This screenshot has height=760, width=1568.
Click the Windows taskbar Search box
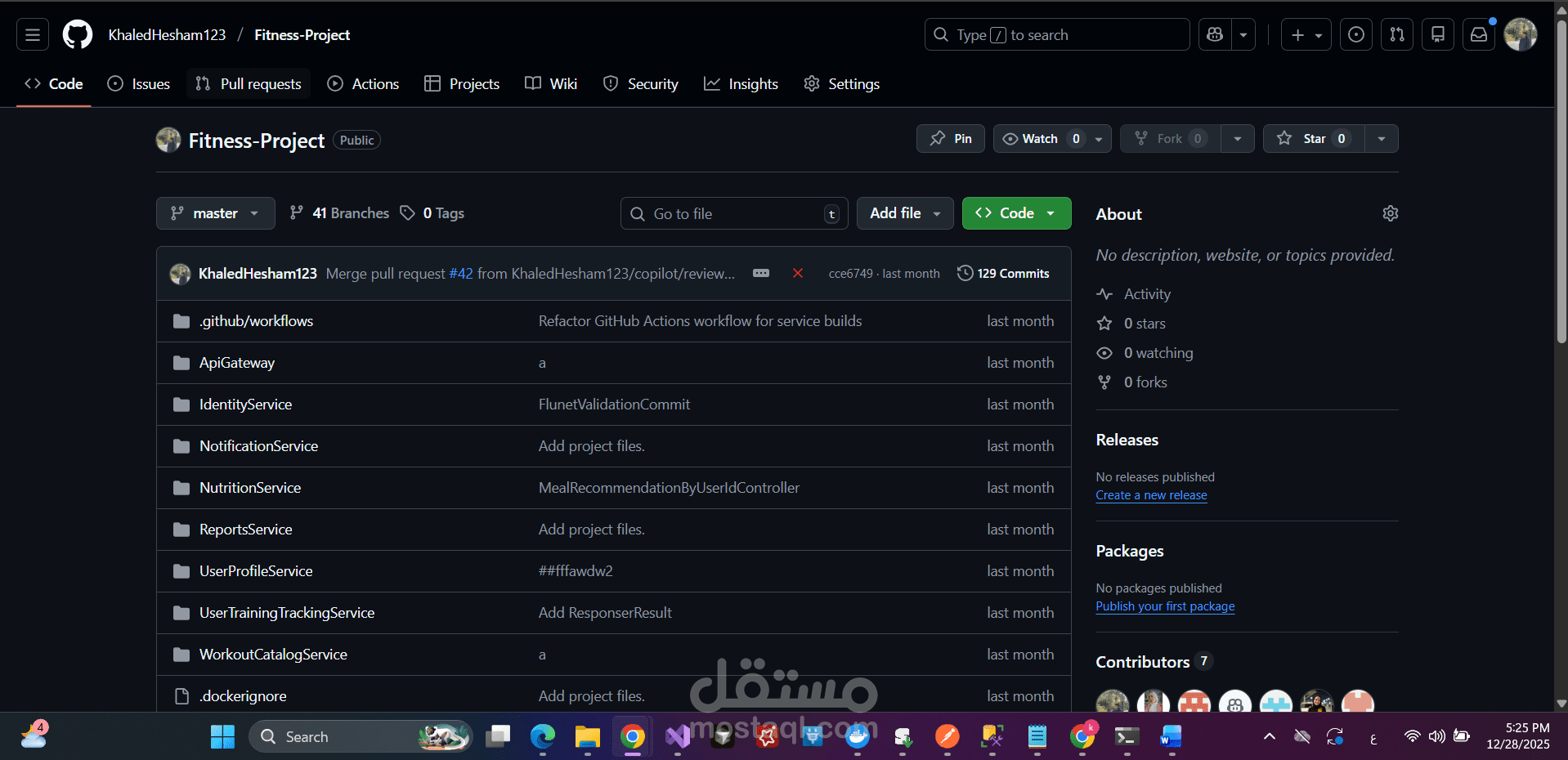(x=361, y=736)
